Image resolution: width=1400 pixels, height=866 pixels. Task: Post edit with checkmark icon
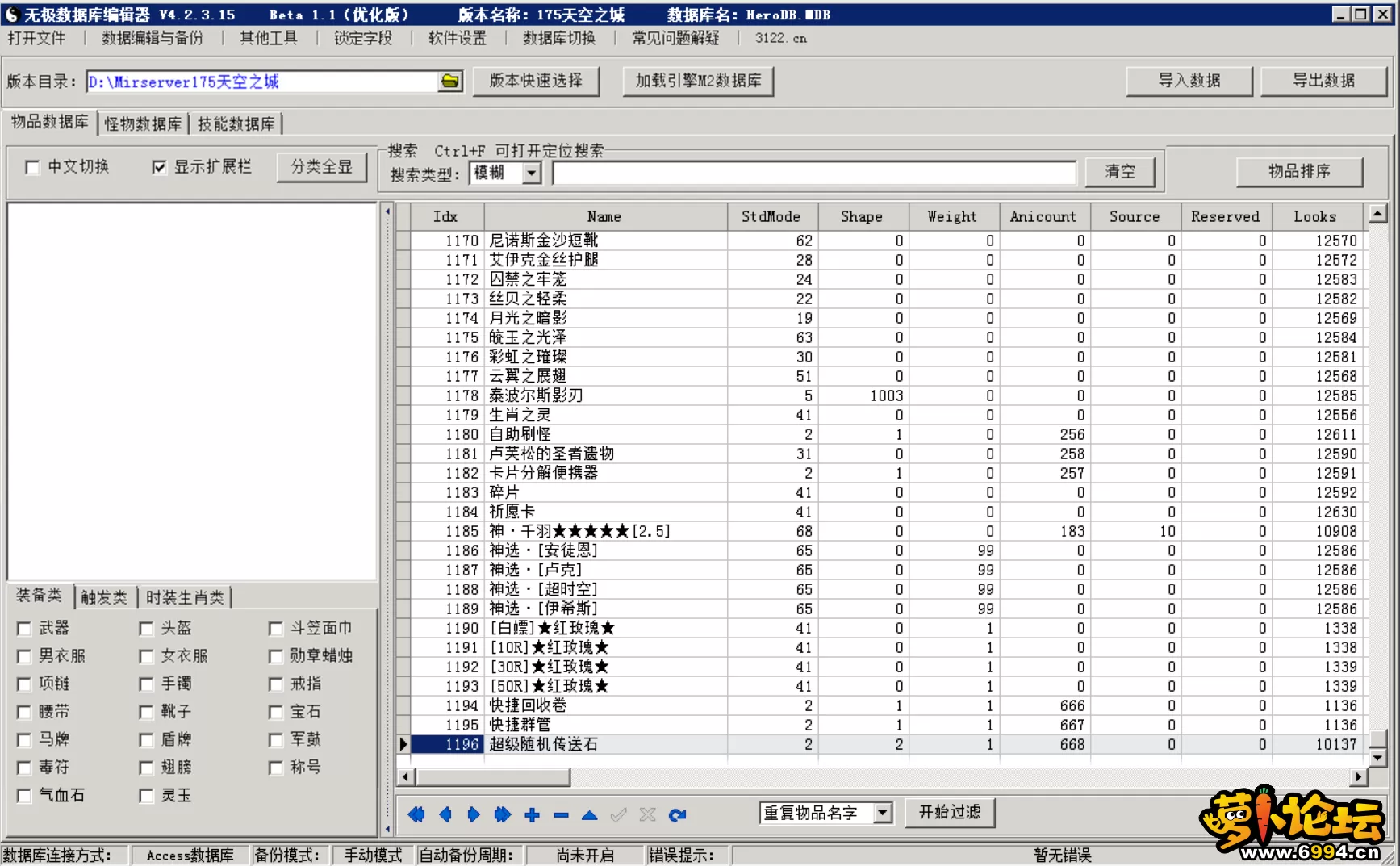tap(619, 814)
